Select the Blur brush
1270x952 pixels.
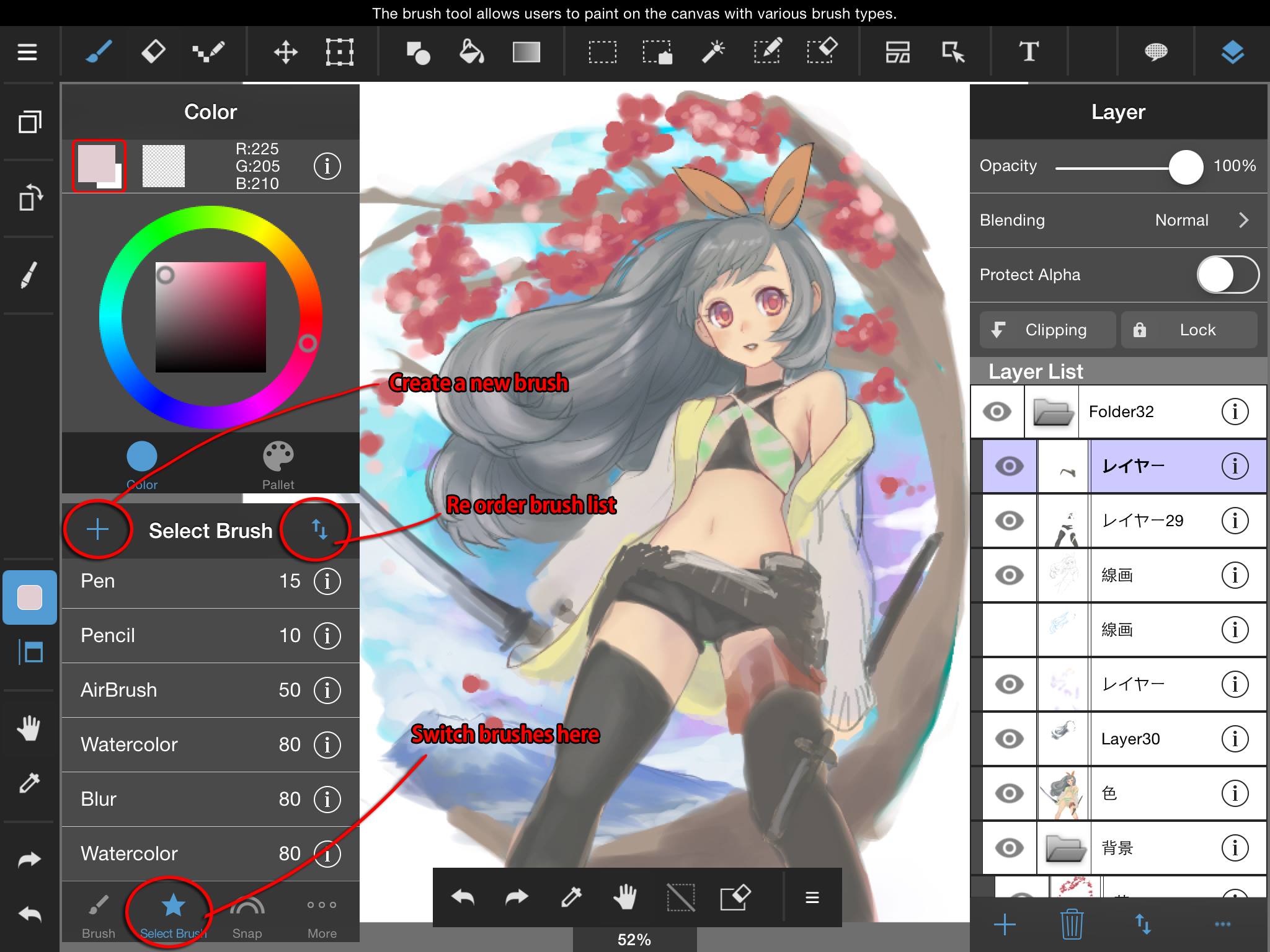tap(211, 800)
